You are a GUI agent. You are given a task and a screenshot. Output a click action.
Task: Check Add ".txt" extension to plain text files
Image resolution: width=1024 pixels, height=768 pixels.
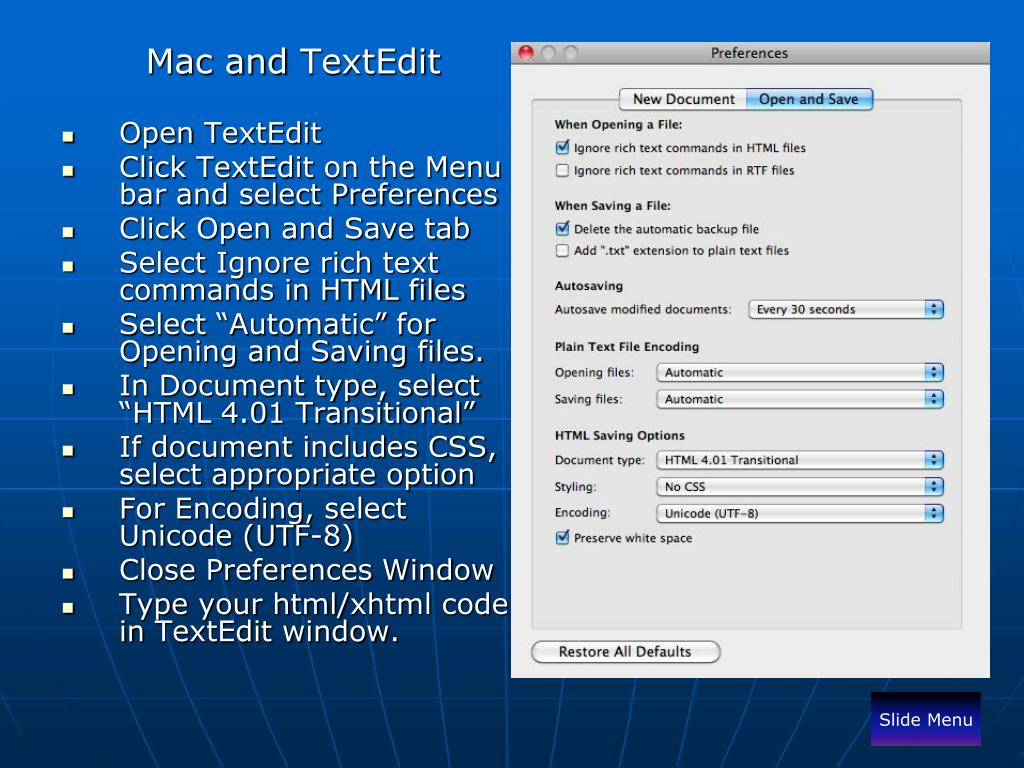tap(562, 251)
